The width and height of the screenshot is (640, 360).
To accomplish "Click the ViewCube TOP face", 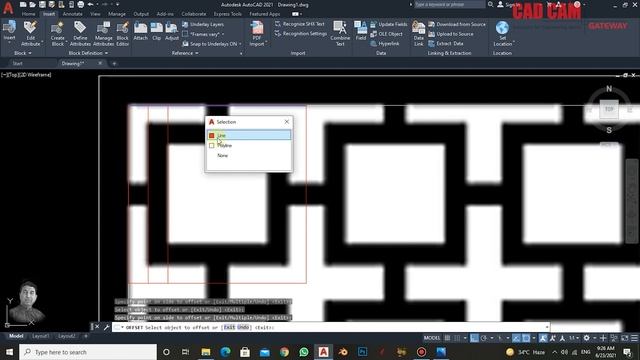I will point(609,109).
